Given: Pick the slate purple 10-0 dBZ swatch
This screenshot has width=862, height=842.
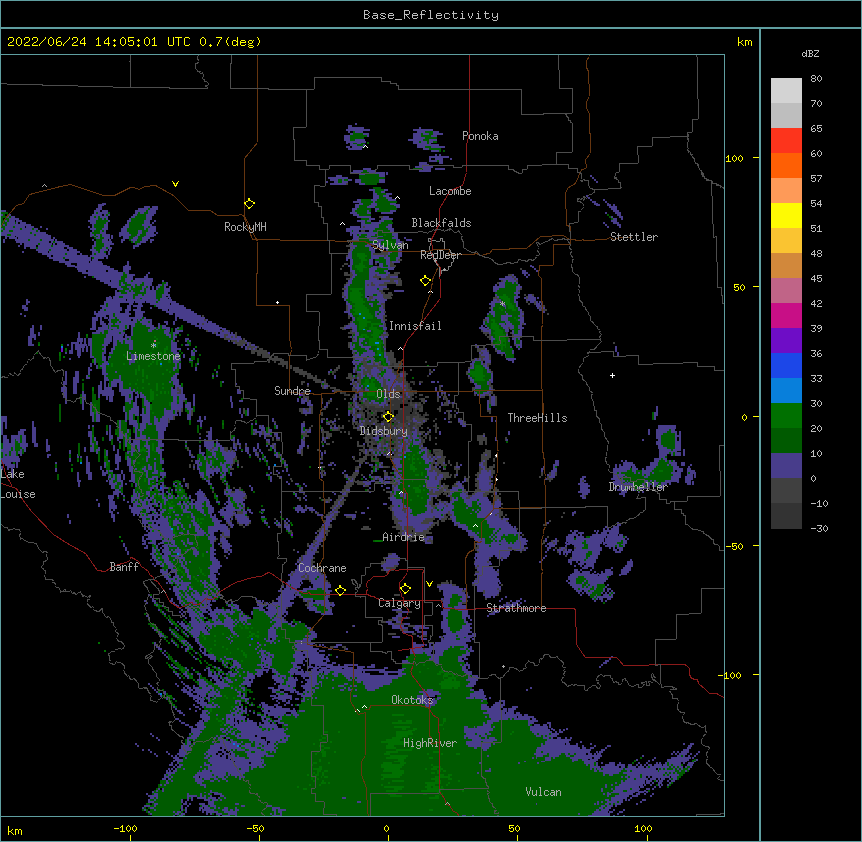Looking at the screenshot, I should 786,466.
